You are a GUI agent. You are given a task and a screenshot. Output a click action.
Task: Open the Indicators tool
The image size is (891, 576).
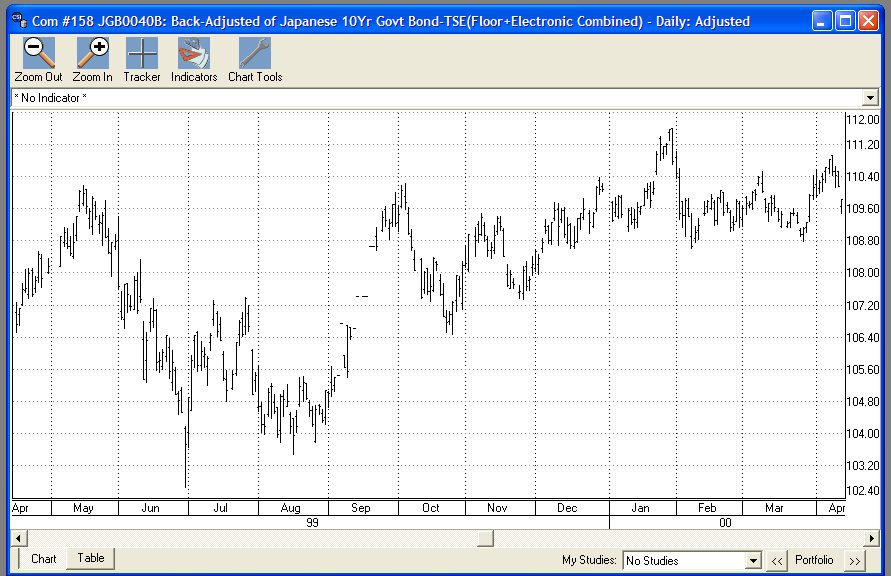click(x=193, y=57)
